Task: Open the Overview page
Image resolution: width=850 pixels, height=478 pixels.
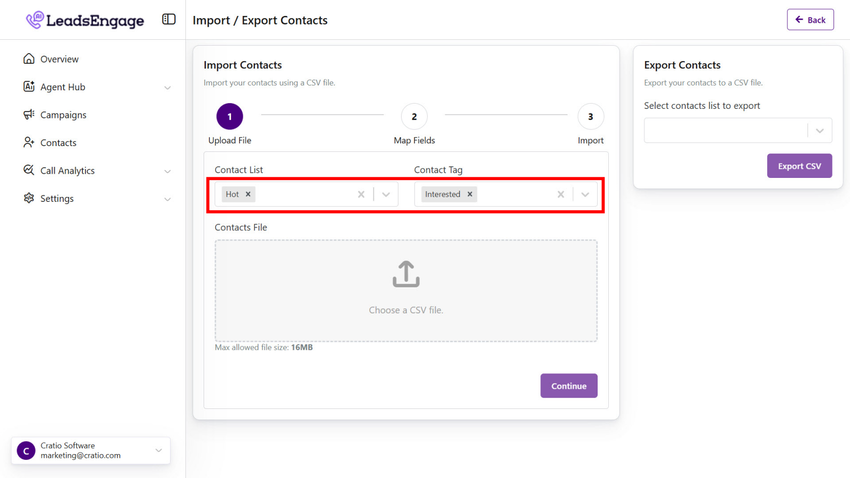Action: pos(59,59)
